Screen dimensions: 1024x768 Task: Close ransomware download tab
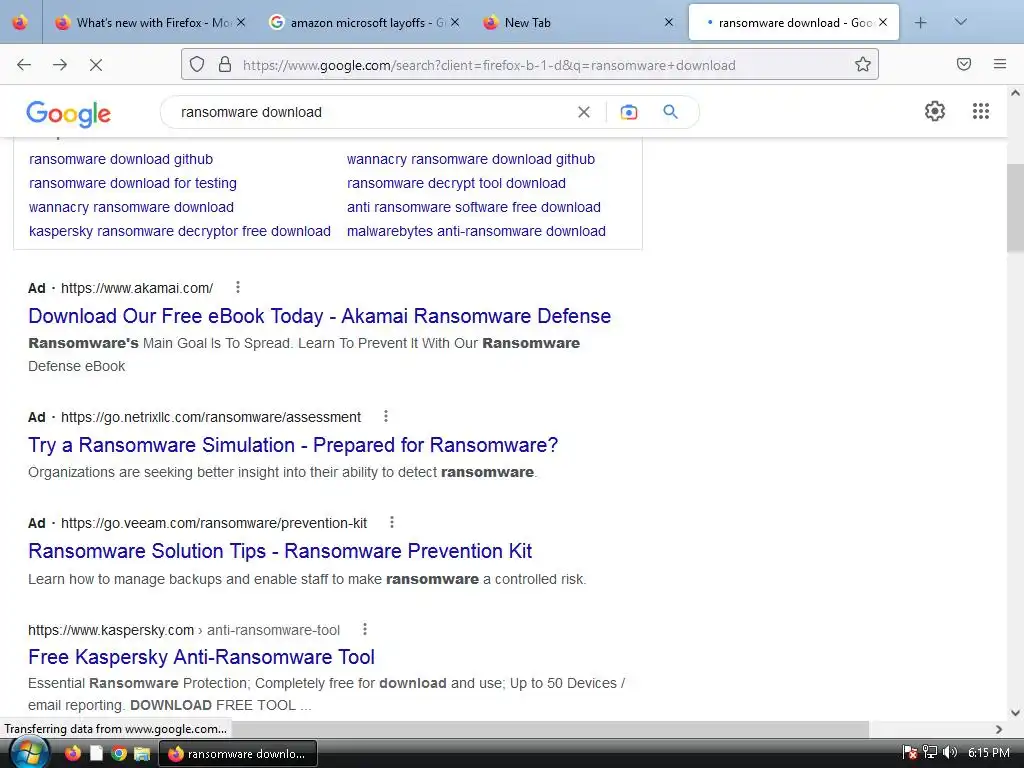coord(883,22)
